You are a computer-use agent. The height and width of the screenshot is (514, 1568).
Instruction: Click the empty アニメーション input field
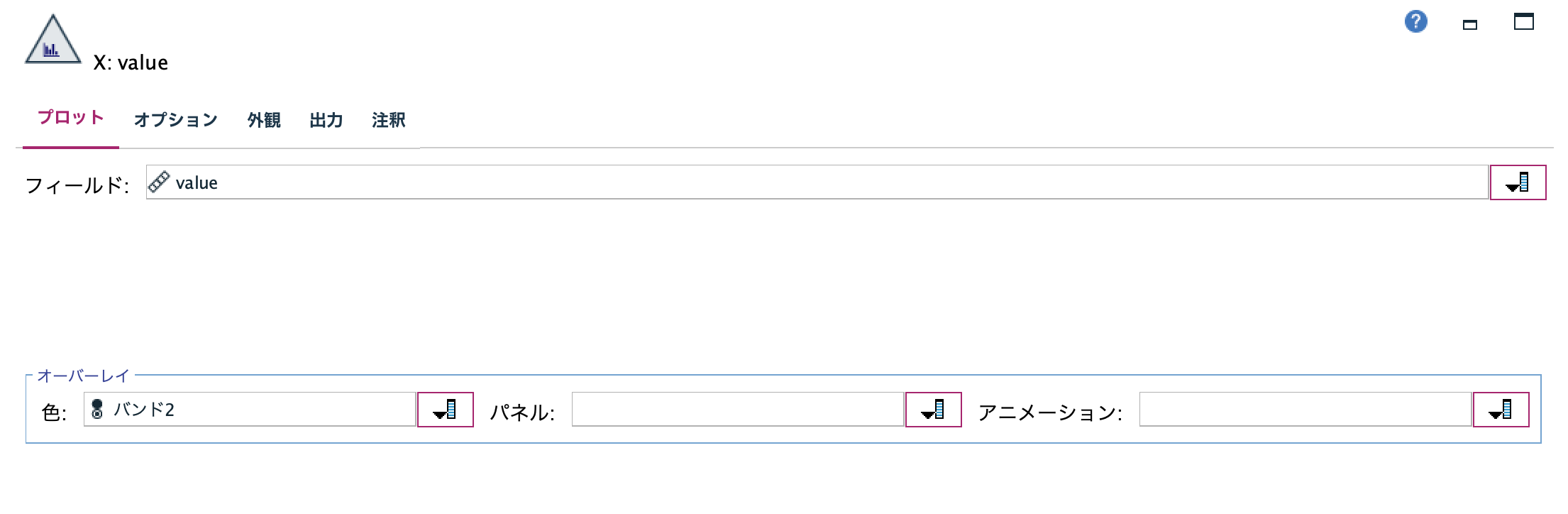point(1305,410)
